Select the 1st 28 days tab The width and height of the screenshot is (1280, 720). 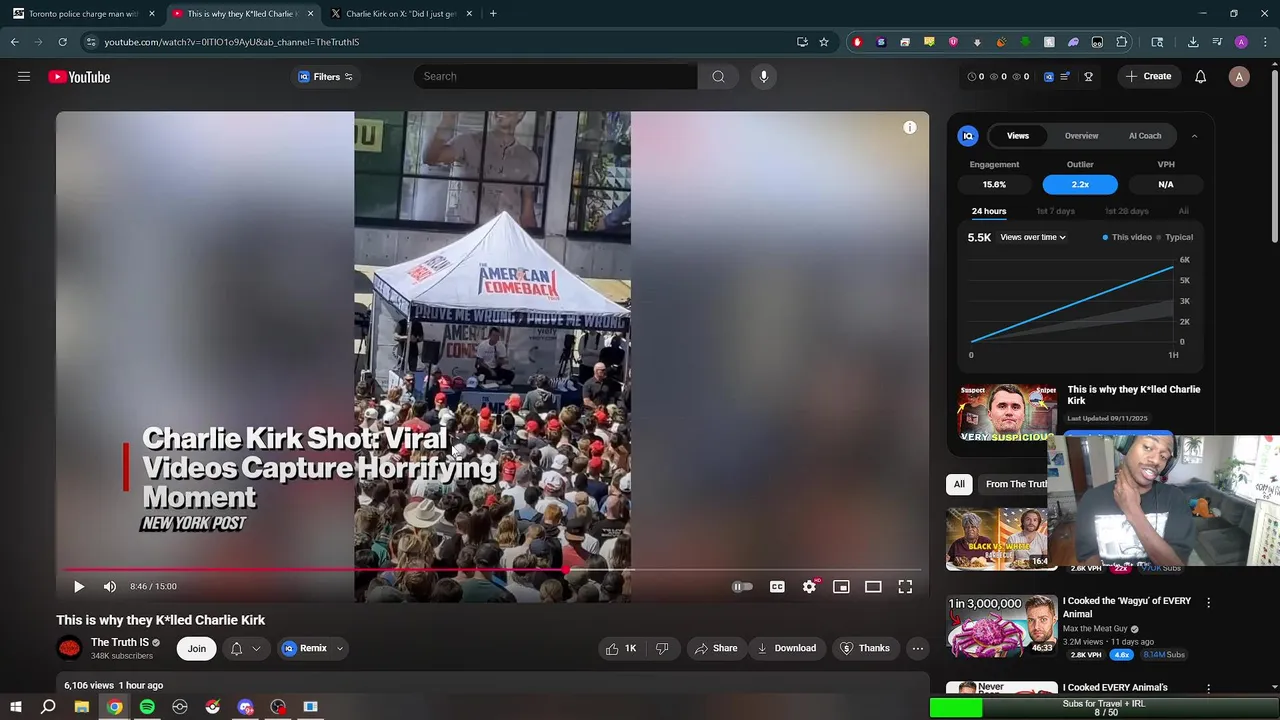click(1127, 211)
